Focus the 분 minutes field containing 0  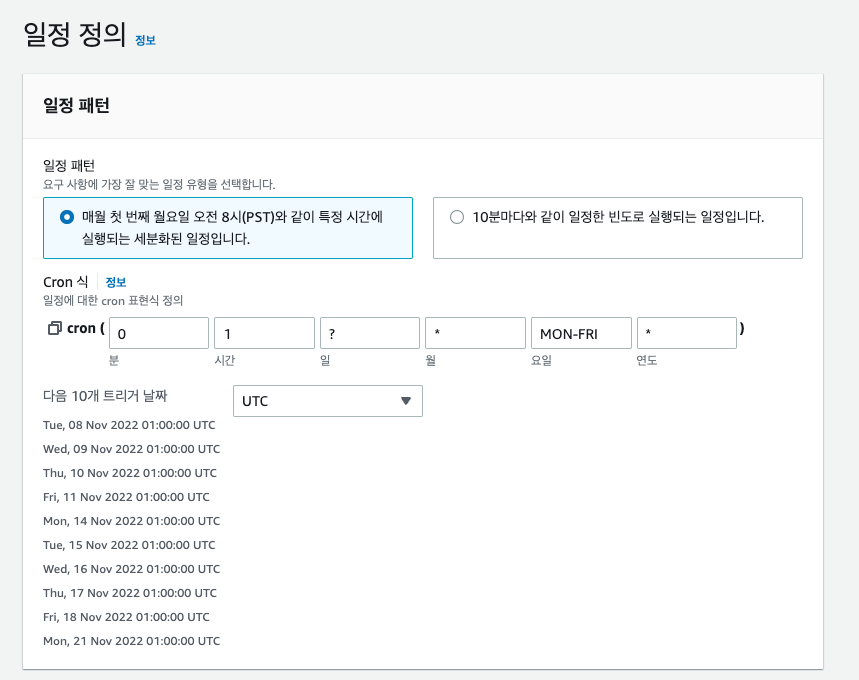pyautogui.click(x=159, y=333)
